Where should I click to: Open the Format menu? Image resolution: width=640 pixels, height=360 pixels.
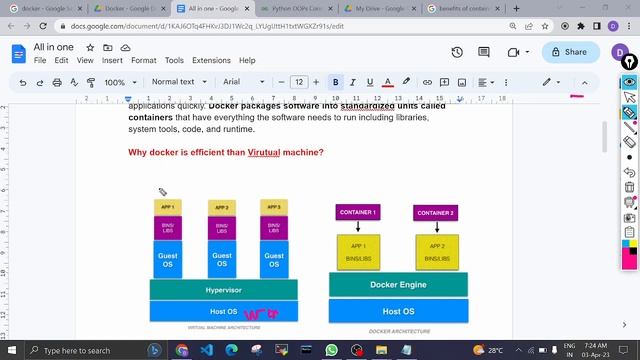[144, 60]
